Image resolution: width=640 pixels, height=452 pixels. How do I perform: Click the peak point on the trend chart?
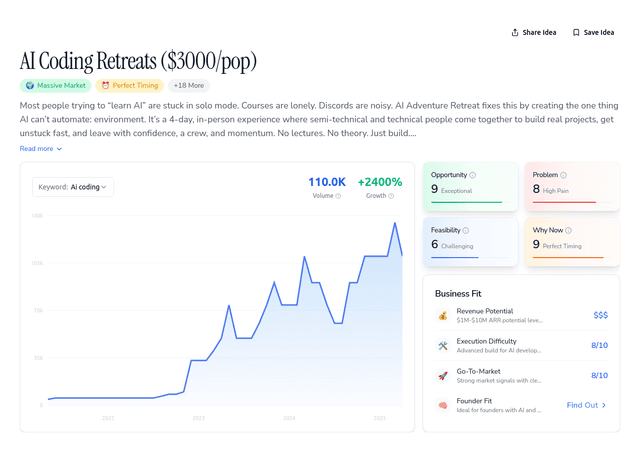394,223
